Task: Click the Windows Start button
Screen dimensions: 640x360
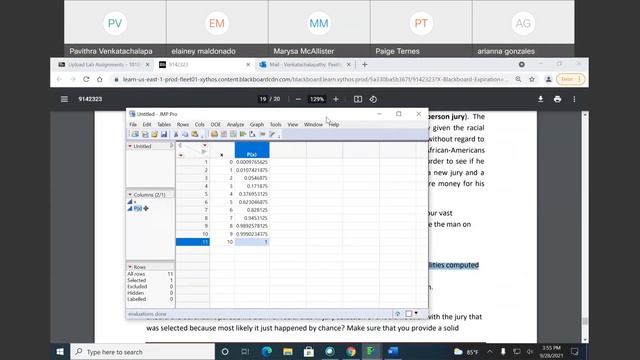Action: [x=60, y=351]
